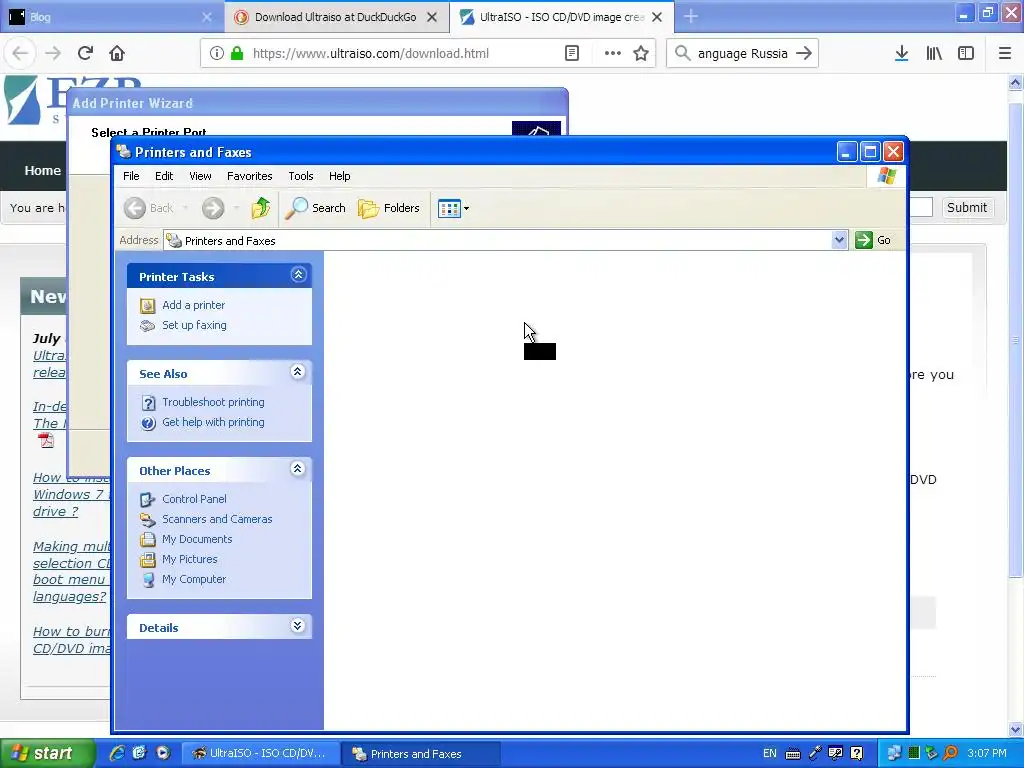Viewport: 1024px width, 768px height.
Task: Open My Pictures from Other Places
Action: coord(189,560)
